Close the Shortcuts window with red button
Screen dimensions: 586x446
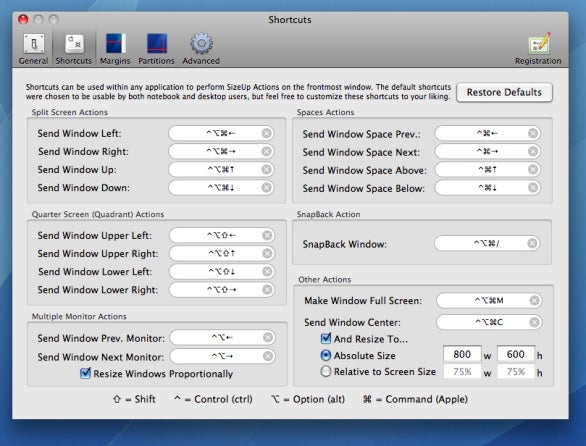pyautogui.click(x=23, y=19)
